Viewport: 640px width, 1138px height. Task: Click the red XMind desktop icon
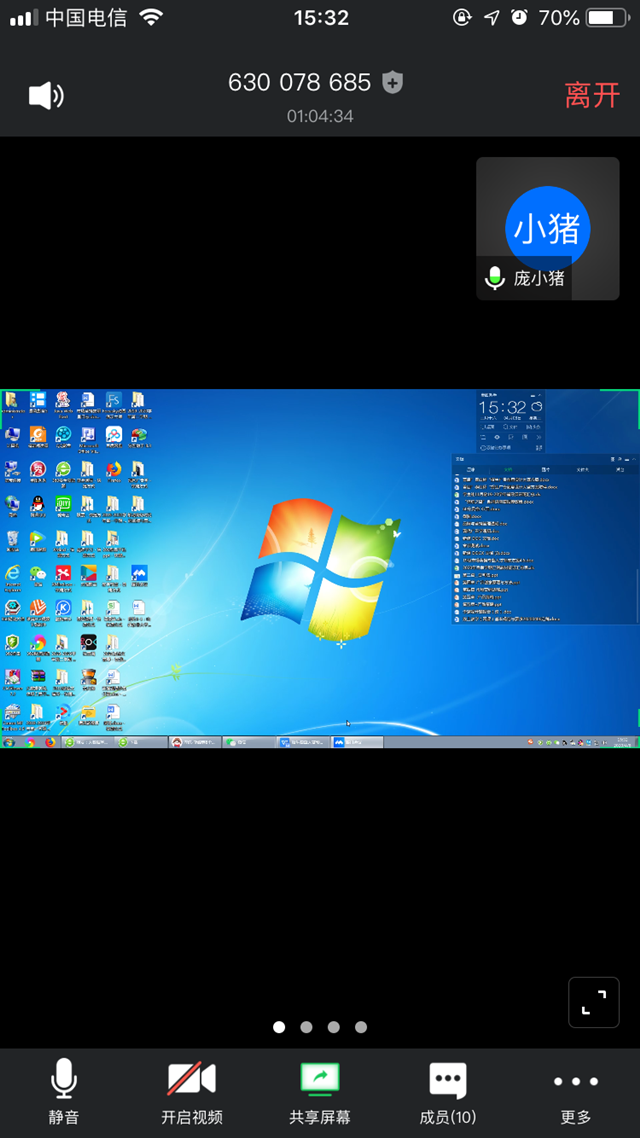click(63, 574)
